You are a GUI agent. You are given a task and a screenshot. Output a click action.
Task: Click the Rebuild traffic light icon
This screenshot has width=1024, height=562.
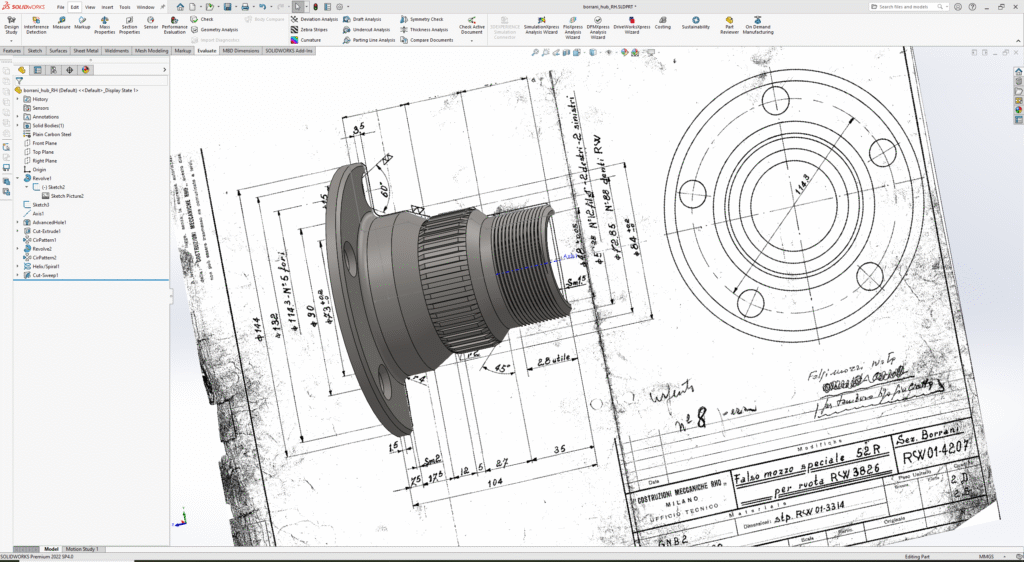click(315, 7)
